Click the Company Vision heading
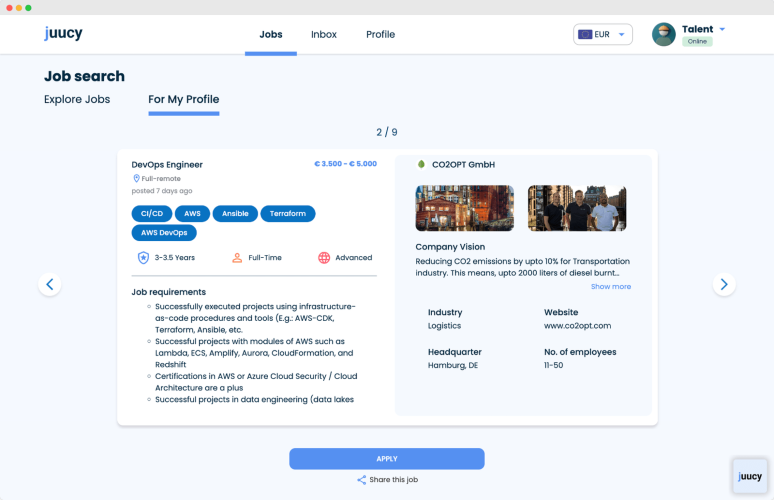Image resolution: width=774 pixels, height=500 pixels. coord(450,247)
